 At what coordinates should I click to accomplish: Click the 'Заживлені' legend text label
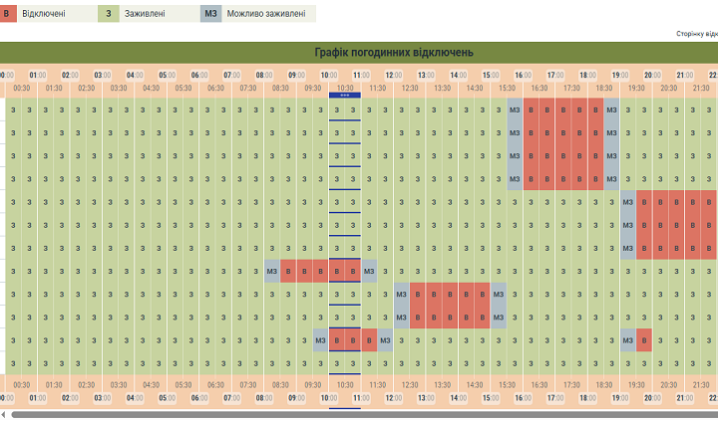point(145,14)
